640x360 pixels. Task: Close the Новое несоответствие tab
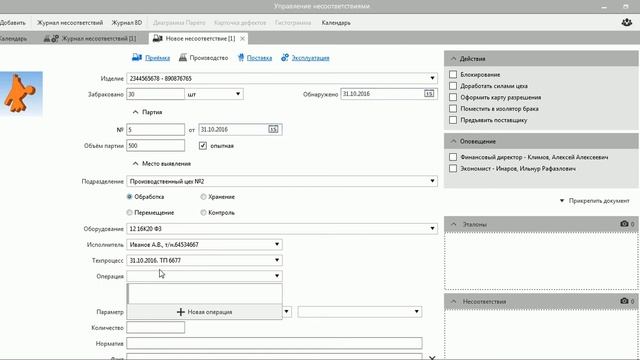242,38
